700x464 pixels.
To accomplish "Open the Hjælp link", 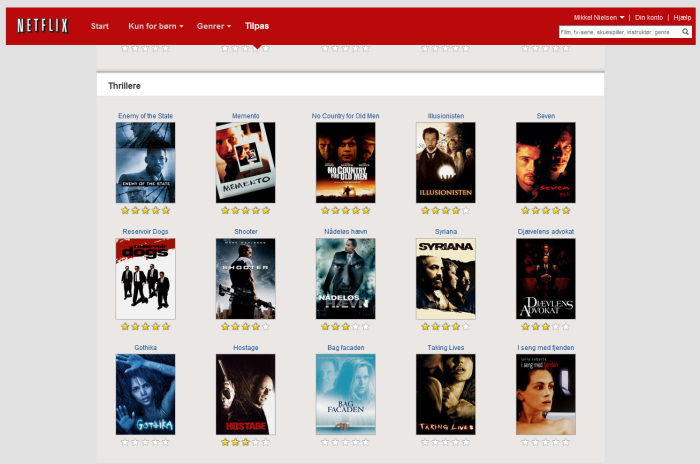I will point(682,17).
